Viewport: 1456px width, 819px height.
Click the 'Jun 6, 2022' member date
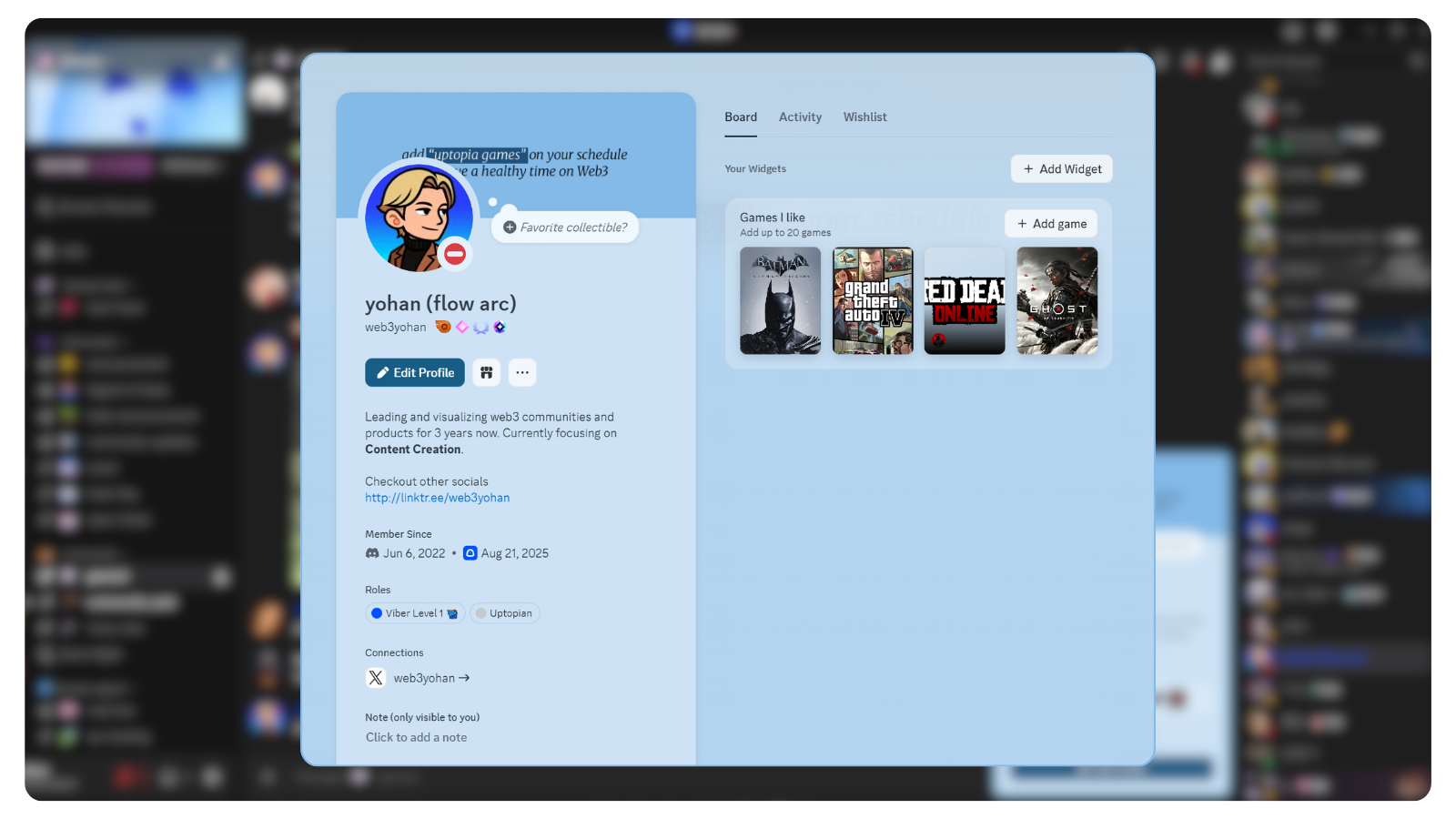coord(414,553)
